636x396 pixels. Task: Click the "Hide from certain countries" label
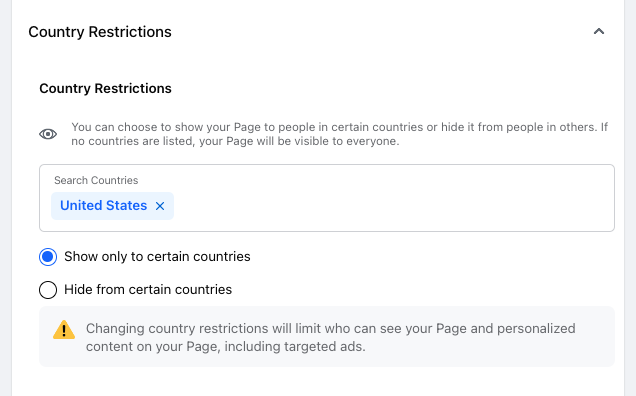[148, 290]
